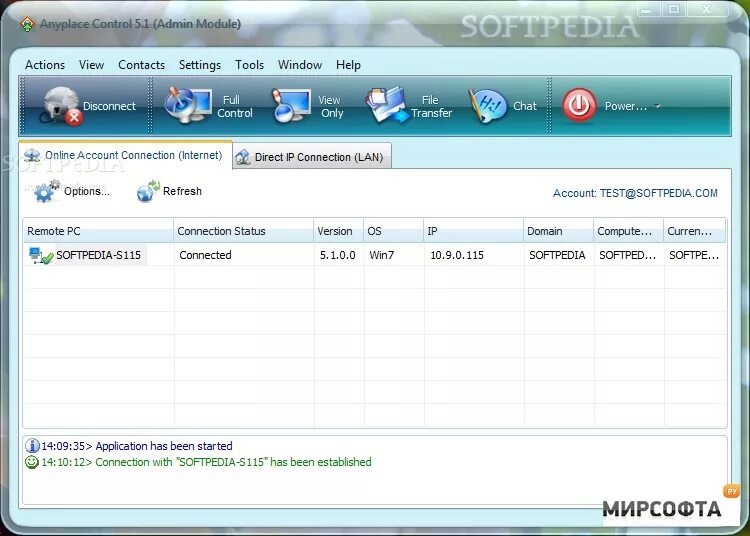
Task: Sort by the IP column header
Action: [474, 231]
